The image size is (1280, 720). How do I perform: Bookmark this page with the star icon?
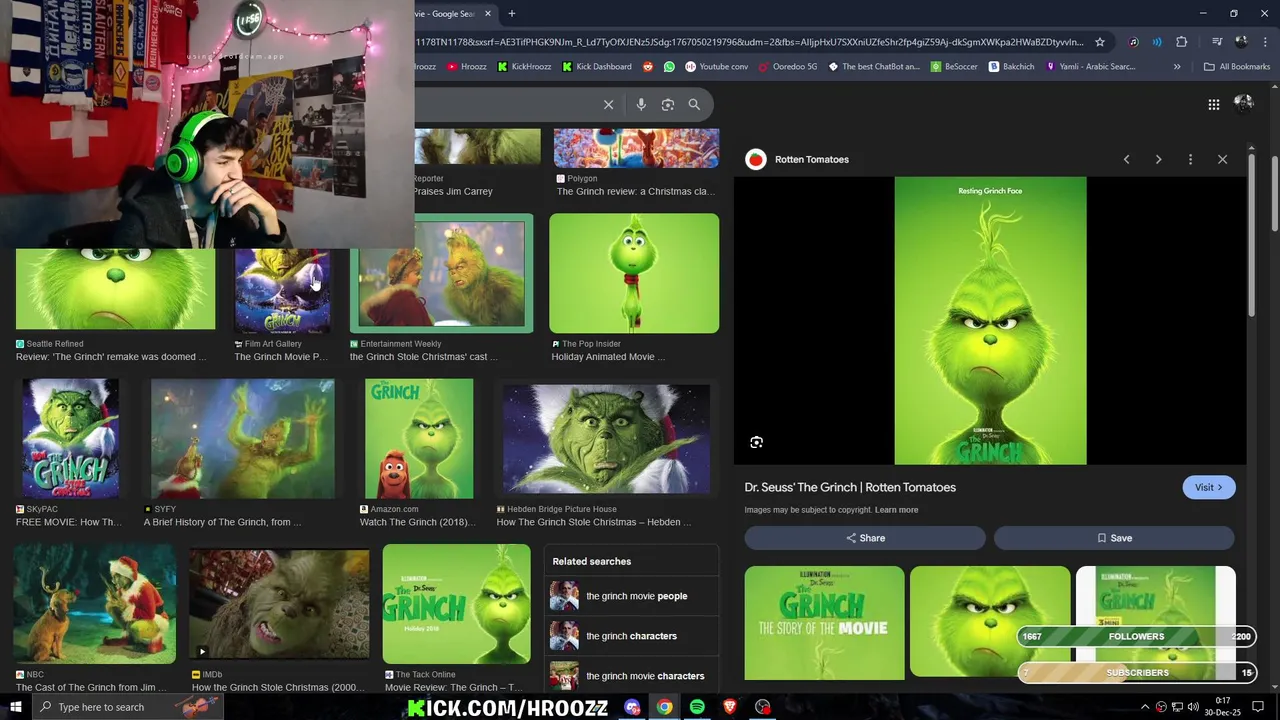click(x=1100, y=42)
